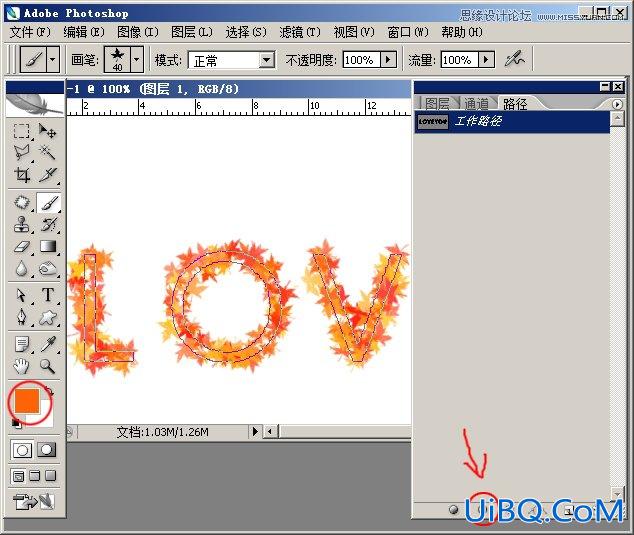Screen dimensions: 634x535
Task: Select the Hand tool
Action: point(21,366)
